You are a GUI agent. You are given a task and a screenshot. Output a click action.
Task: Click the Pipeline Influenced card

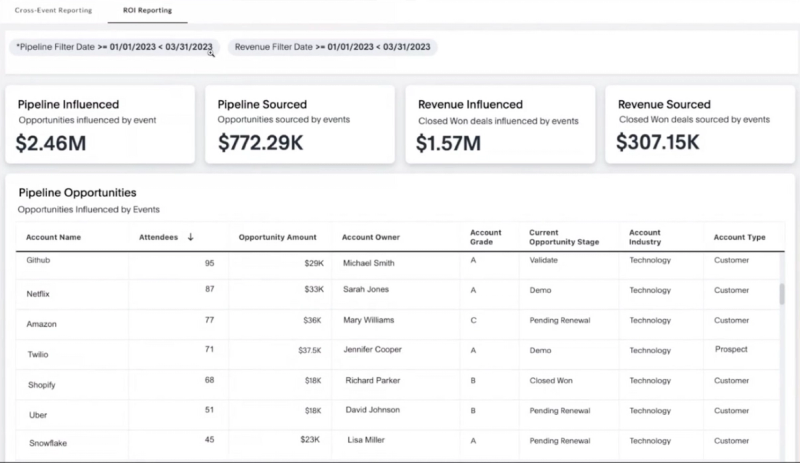100,124
